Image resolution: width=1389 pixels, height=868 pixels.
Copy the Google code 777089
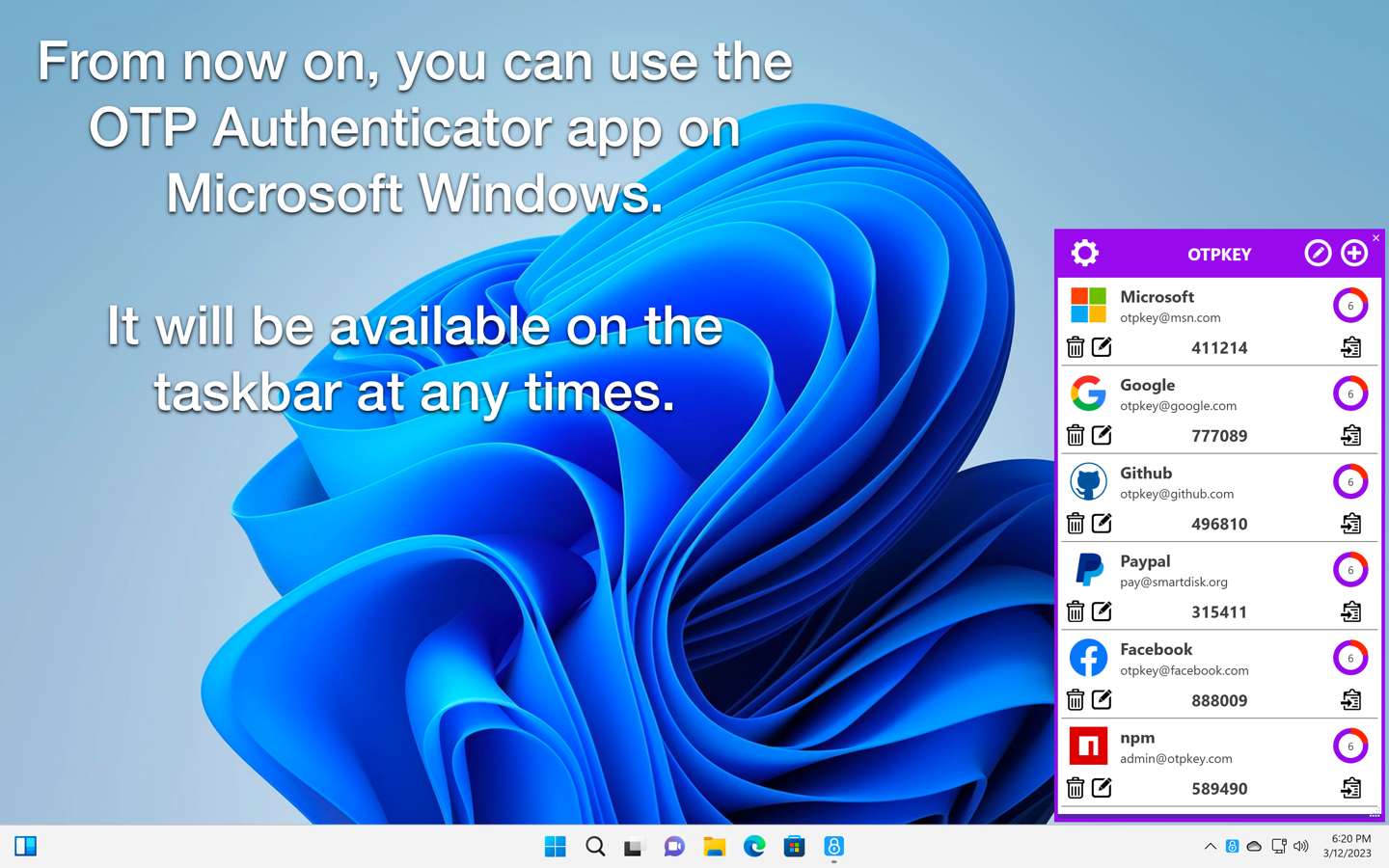[x=1351, y=435]
